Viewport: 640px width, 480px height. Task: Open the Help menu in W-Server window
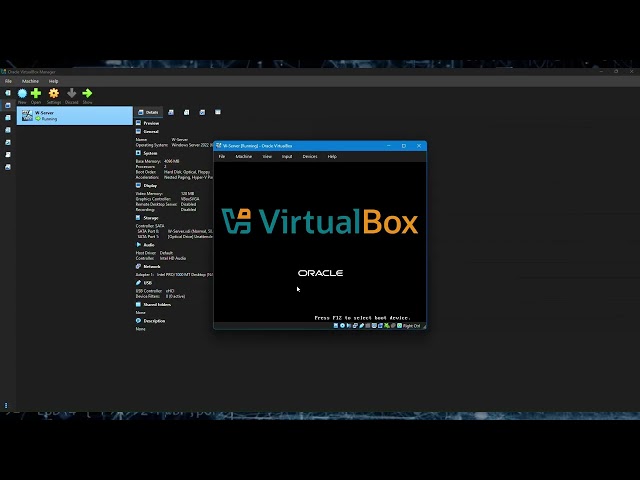(332, 156)
